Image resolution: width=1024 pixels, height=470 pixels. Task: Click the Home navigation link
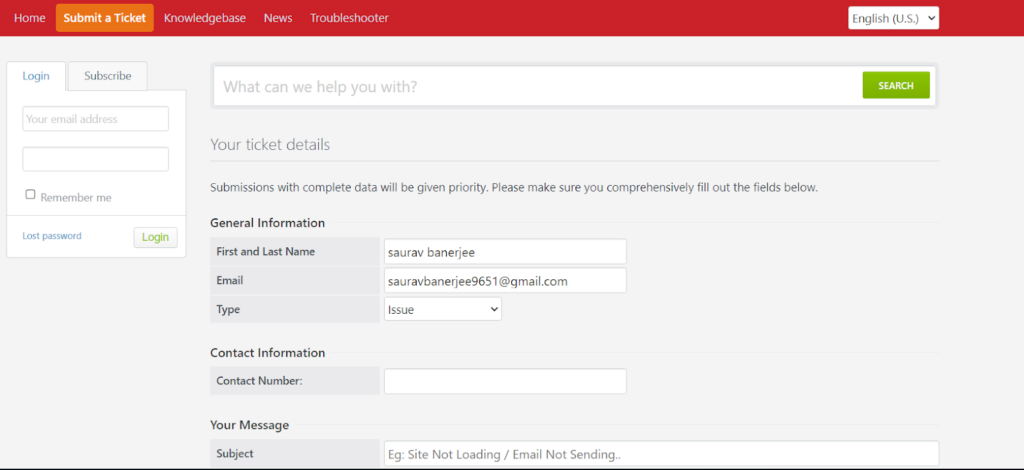pyautogui.click(x=29, y=18)
